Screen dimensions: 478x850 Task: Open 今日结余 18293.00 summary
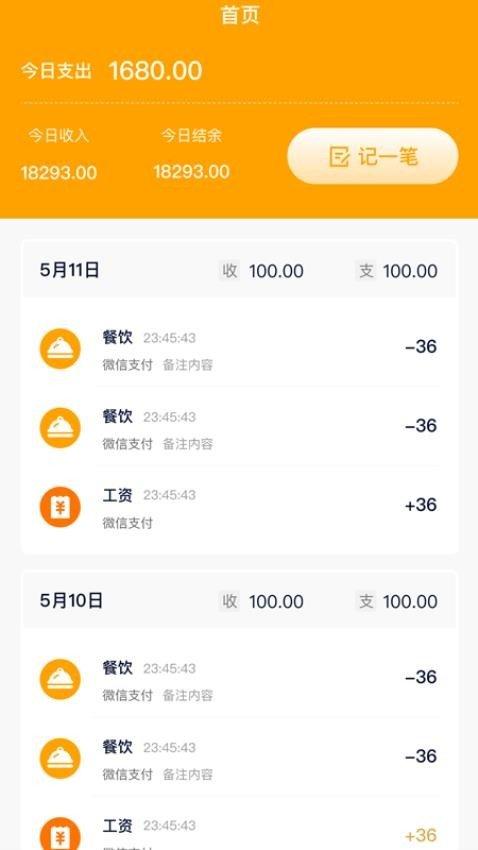(x=191, y=154)
